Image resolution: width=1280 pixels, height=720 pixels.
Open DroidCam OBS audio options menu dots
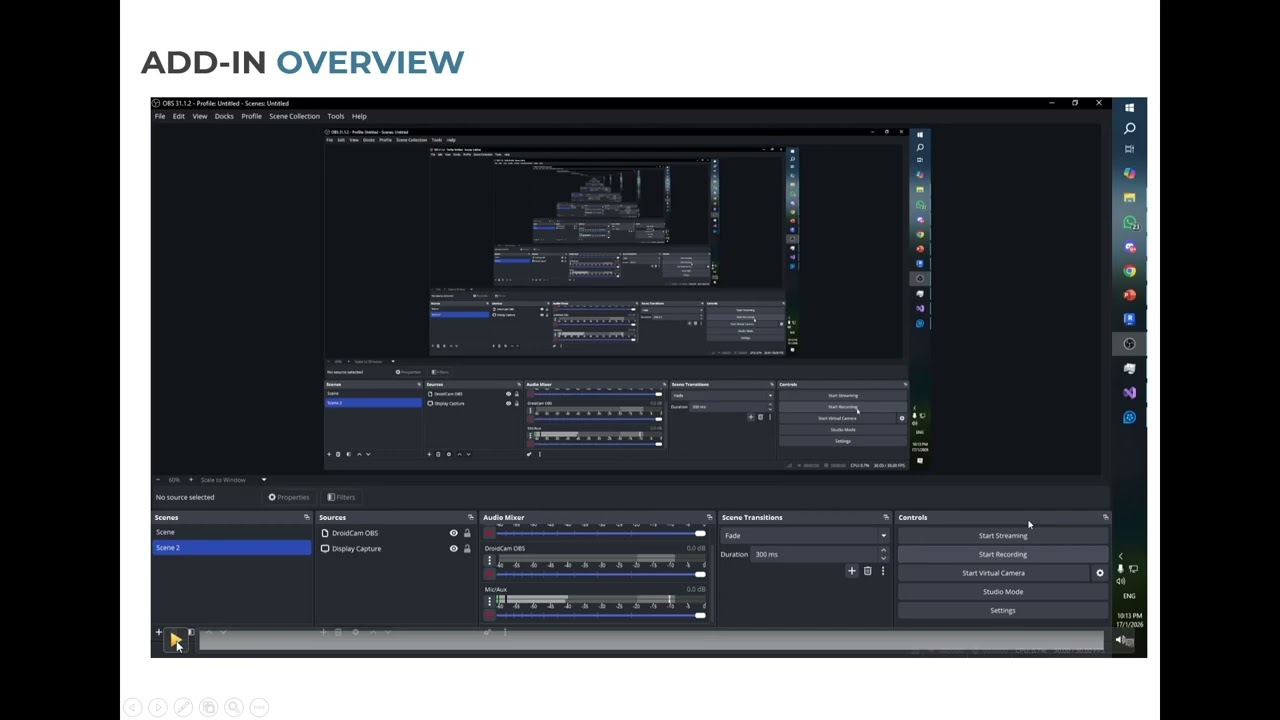click(489, 561)
